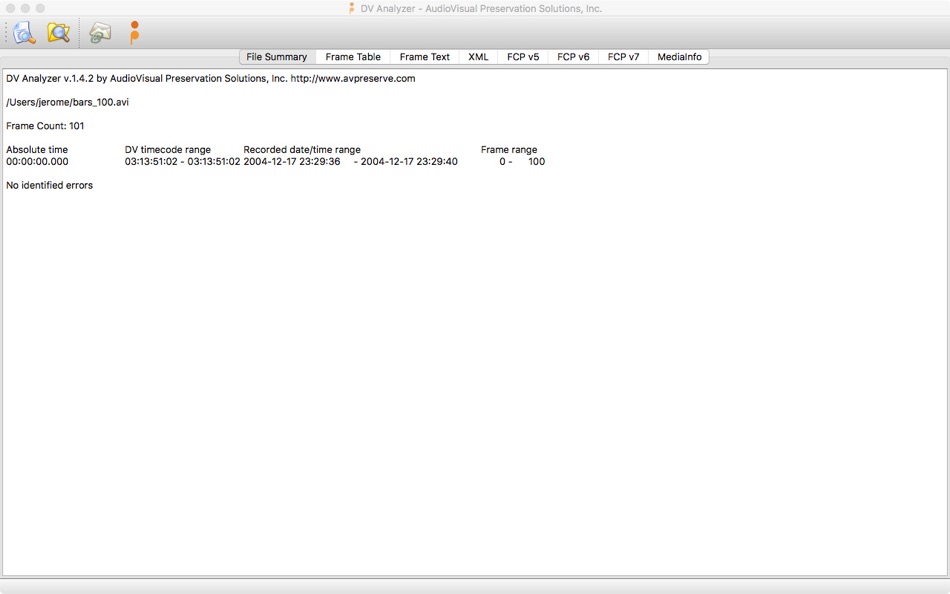
Task: Open the FCP v7 tab
Action: point(623,57)
